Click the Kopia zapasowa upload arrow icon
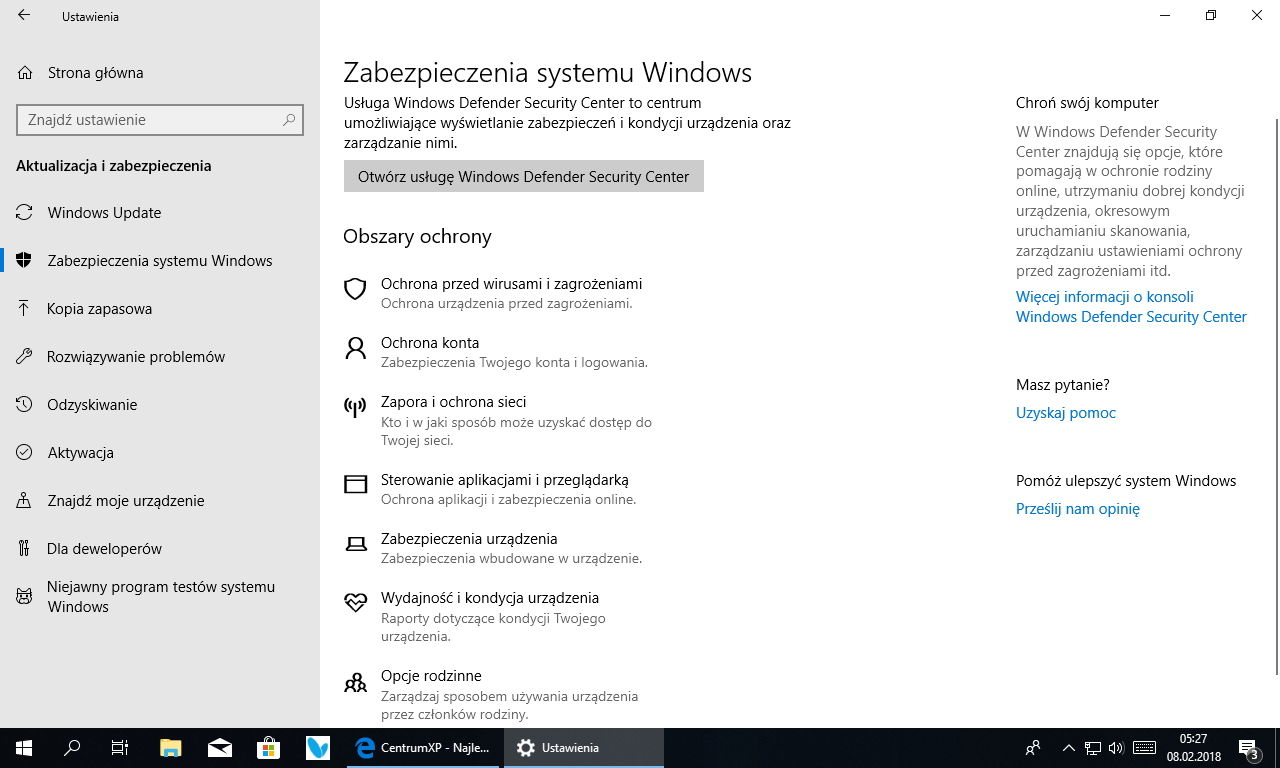 pyautogui.click(x=24, y=309)
